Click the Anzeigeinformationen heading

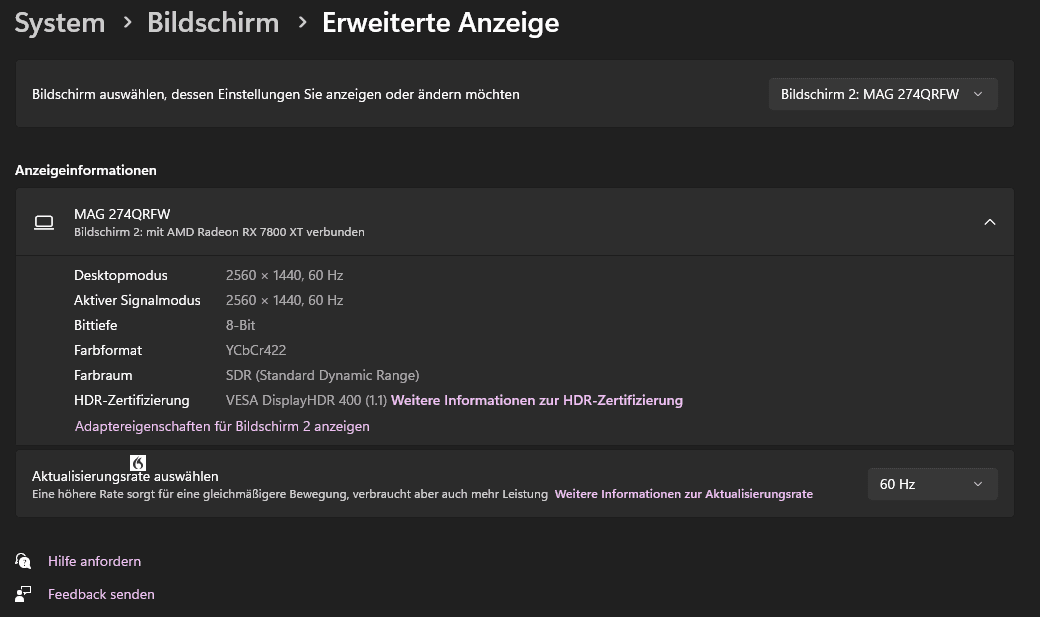(x=86, y=171)
